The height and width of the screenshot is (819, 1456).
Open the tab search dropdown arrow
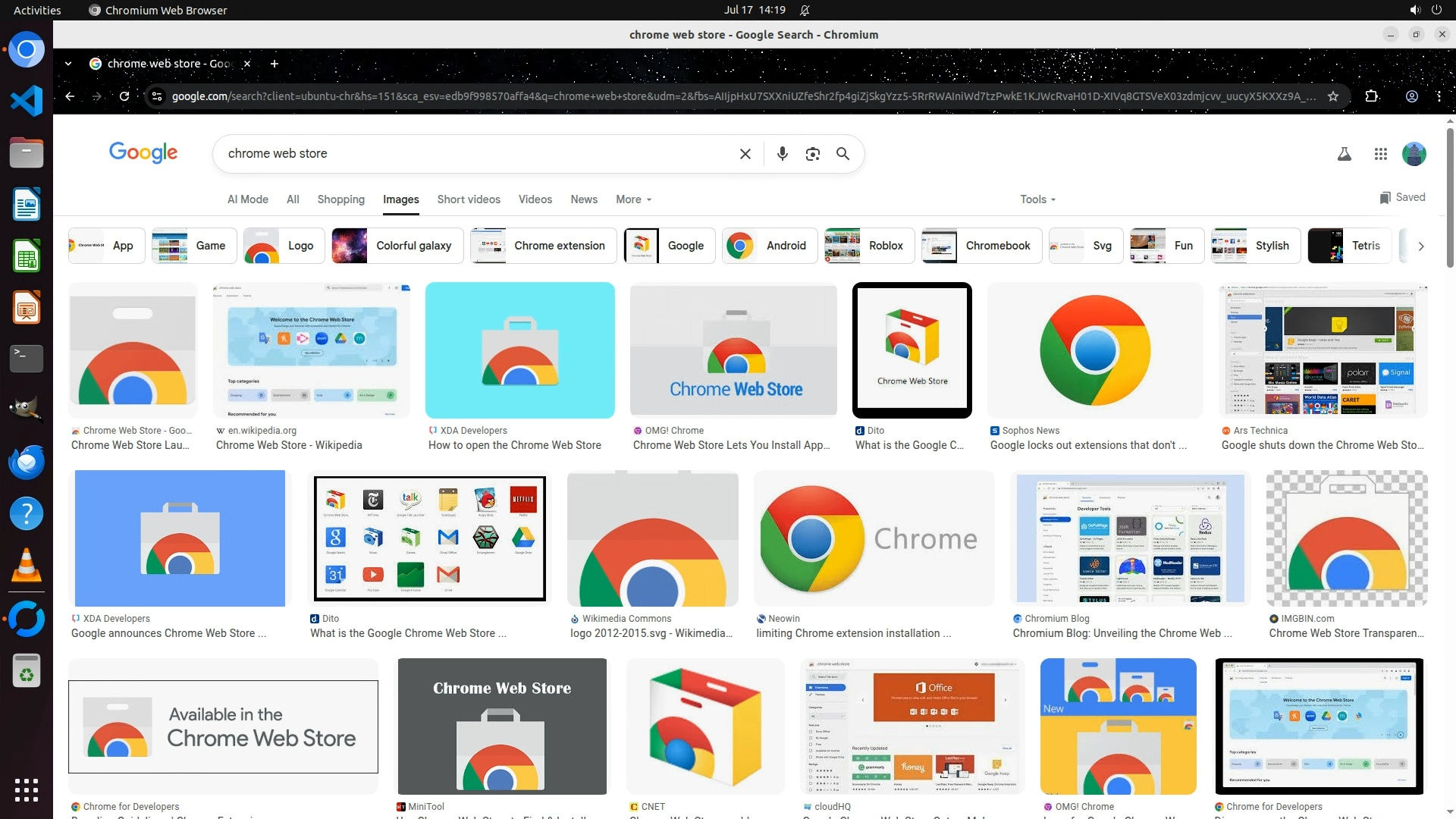pos(68,64)
